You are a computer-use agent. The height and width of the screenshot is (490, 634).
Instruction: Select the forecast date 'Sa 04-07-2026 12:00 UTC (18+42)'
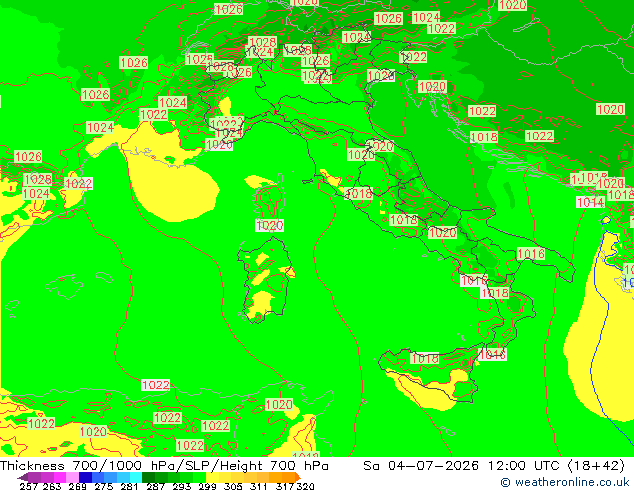494,466
